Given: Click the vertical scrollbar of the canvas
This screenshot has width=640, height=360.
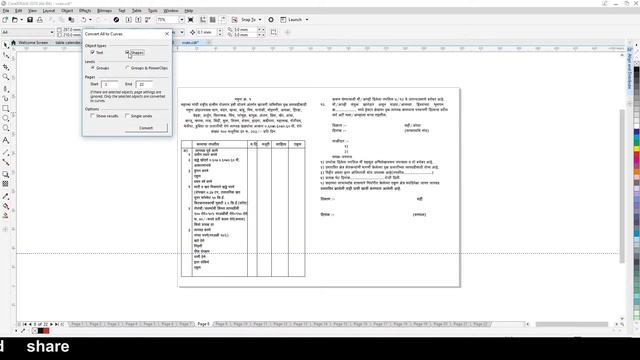Looking at the screenshot, I should click(x=622, y=186).
